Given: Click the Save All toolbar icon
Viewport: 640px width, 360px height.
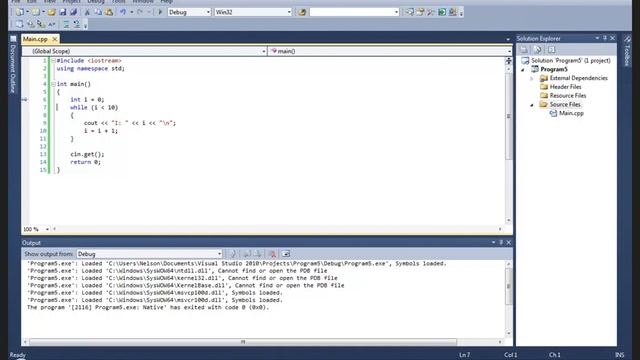Looking at the screenshot, I should 73,12.
